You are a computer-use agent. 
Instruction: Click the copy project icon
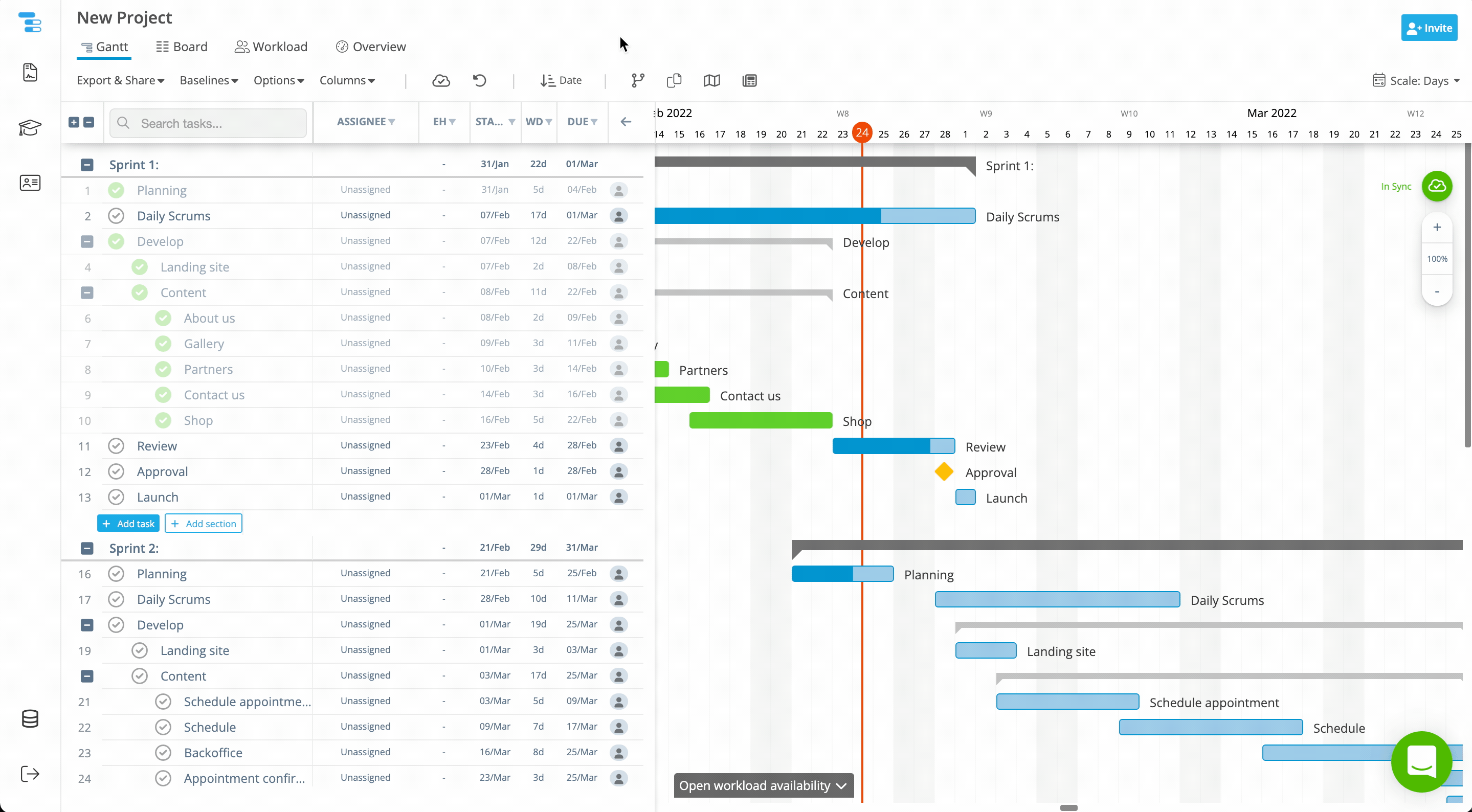tap(674, 81)
